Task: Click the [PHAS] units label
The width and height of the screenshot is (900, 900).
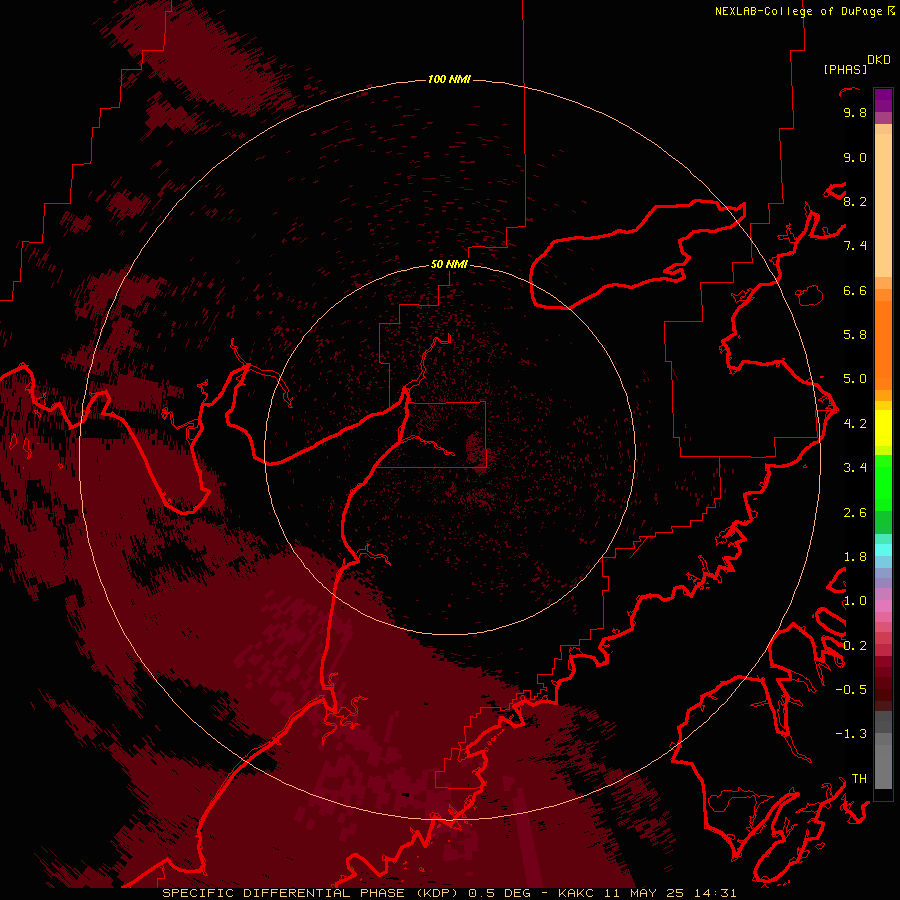Action: pyautogui.click(x=845, y=70)
